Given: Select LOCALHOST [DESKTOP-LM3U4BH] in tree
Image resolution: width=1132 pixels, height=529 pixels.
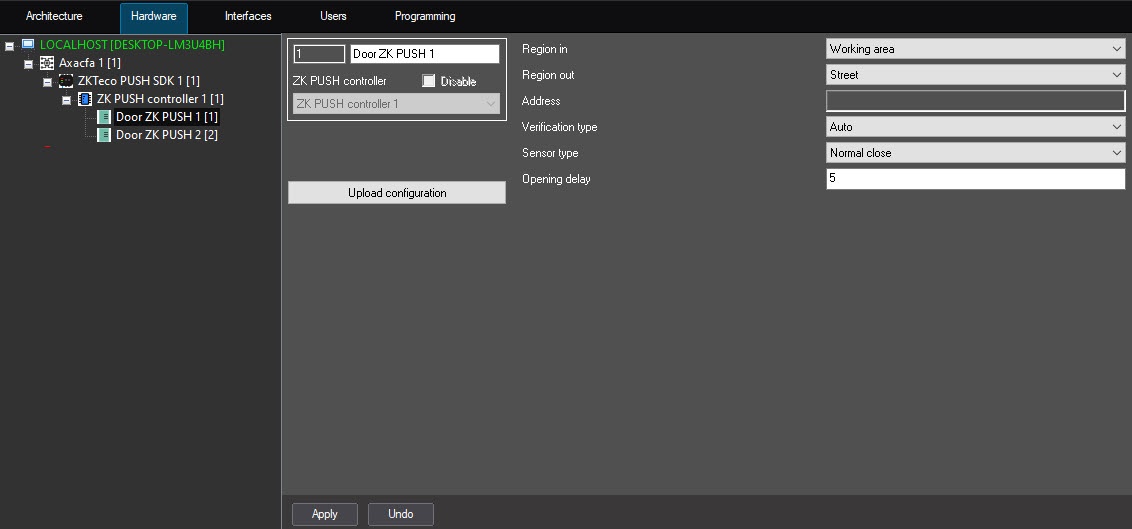Looking at the screenshot, I should click(x=132, y=45).
